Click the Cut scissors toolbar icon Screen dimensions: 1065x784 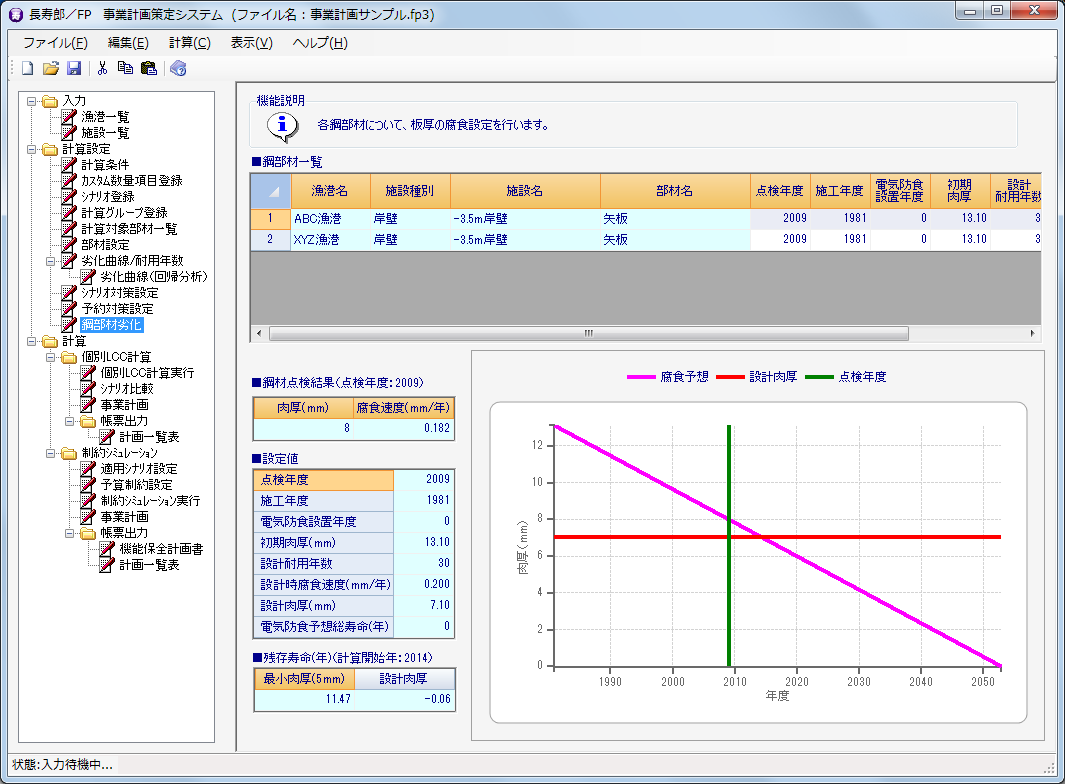pyautogui.click(x=102, y=68)
